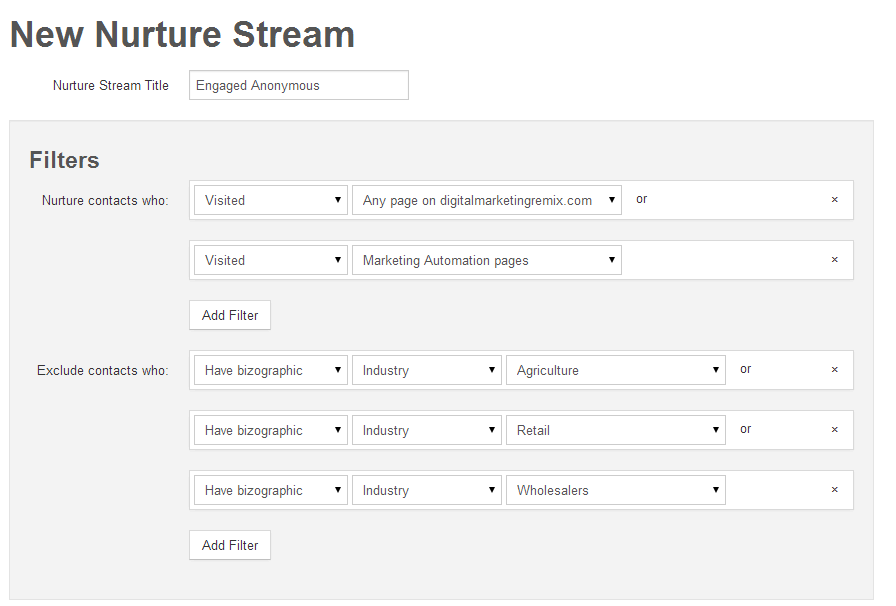Viewport: 896px width, 606px height.
Task: Open 'Have bizographic' dropdown in Retail row
Action: tap(270, 430)
